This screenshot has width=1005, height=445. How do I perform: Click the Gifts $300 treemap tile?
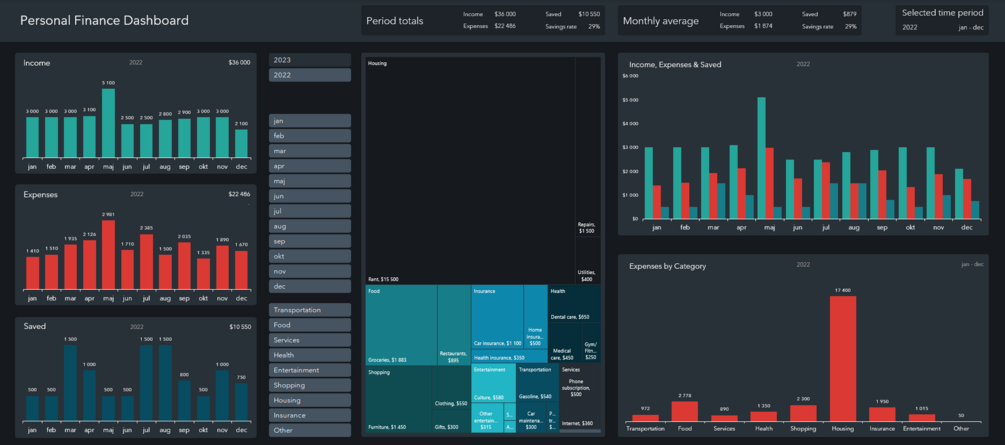pos(452,421)
